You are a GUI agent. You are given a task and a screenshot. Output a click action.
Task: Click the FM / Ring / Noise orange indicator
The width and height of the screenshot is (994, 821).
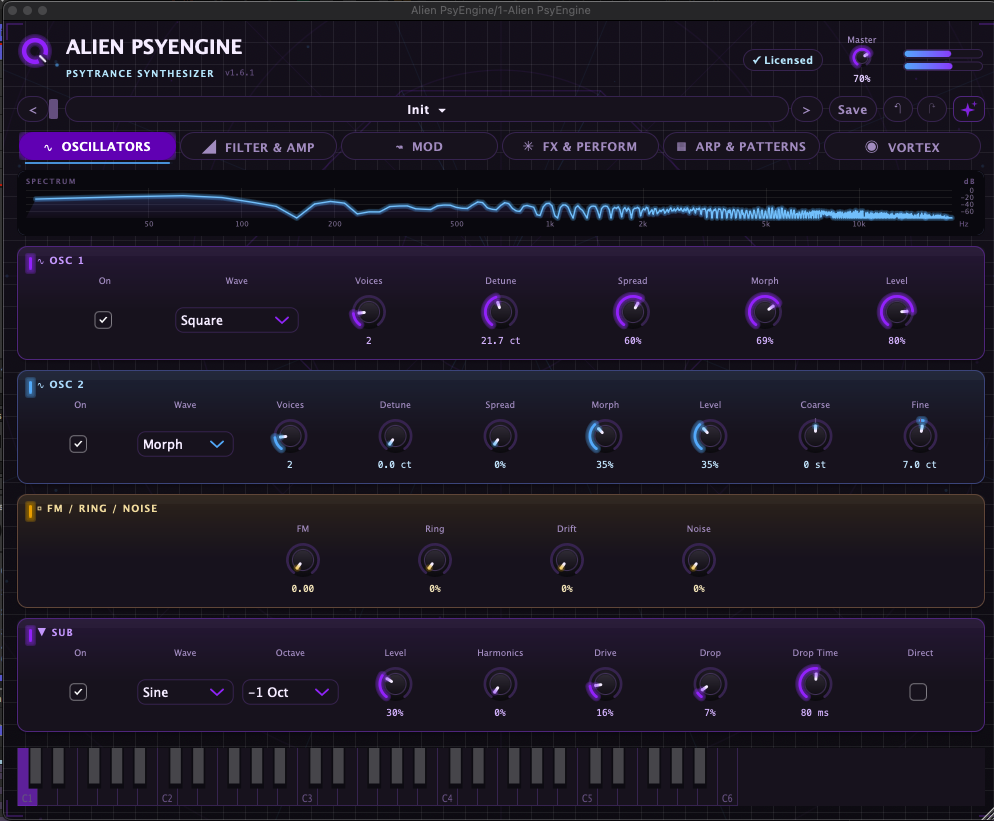(x=30, y=510)
